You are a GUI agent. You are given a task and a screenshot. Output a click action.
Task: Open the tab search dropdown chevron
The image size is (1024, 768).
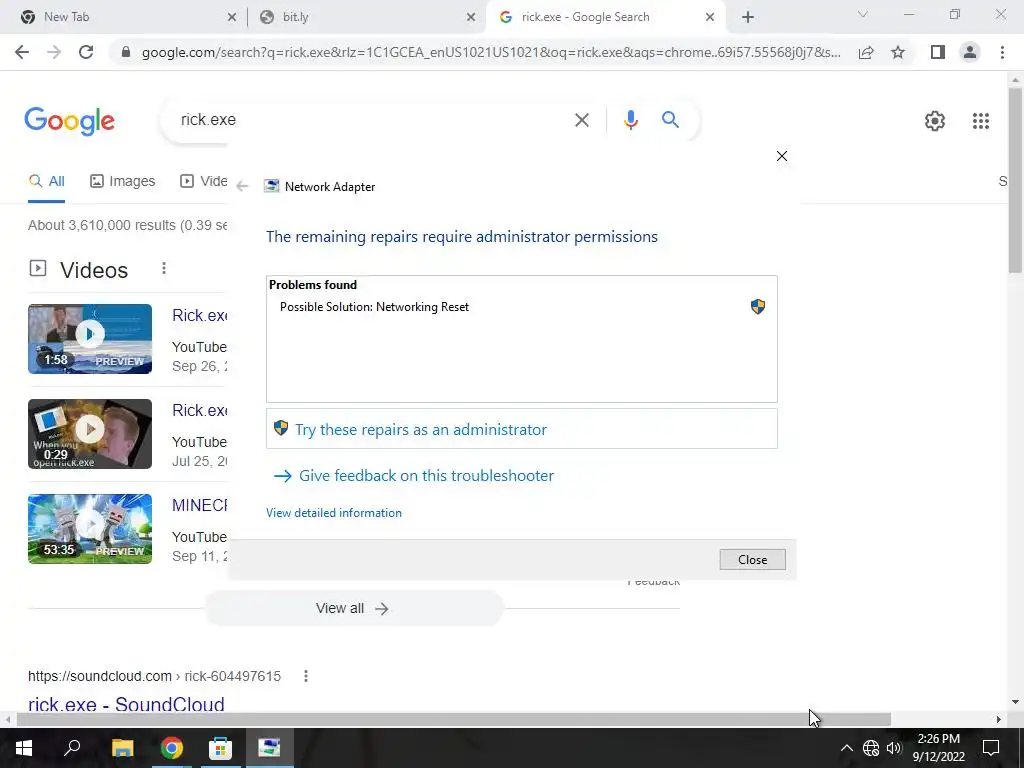click(862, 14)
